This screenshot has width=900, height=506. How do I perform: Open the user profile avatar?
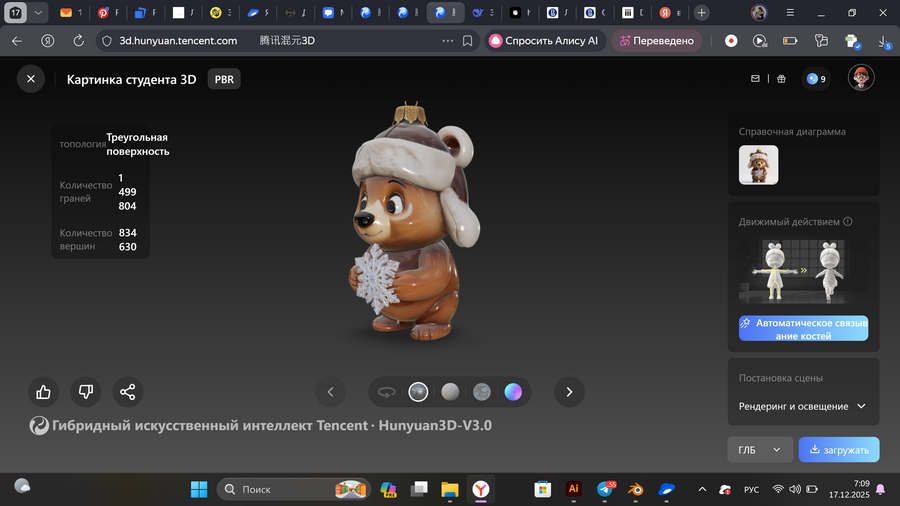[861, 78]
